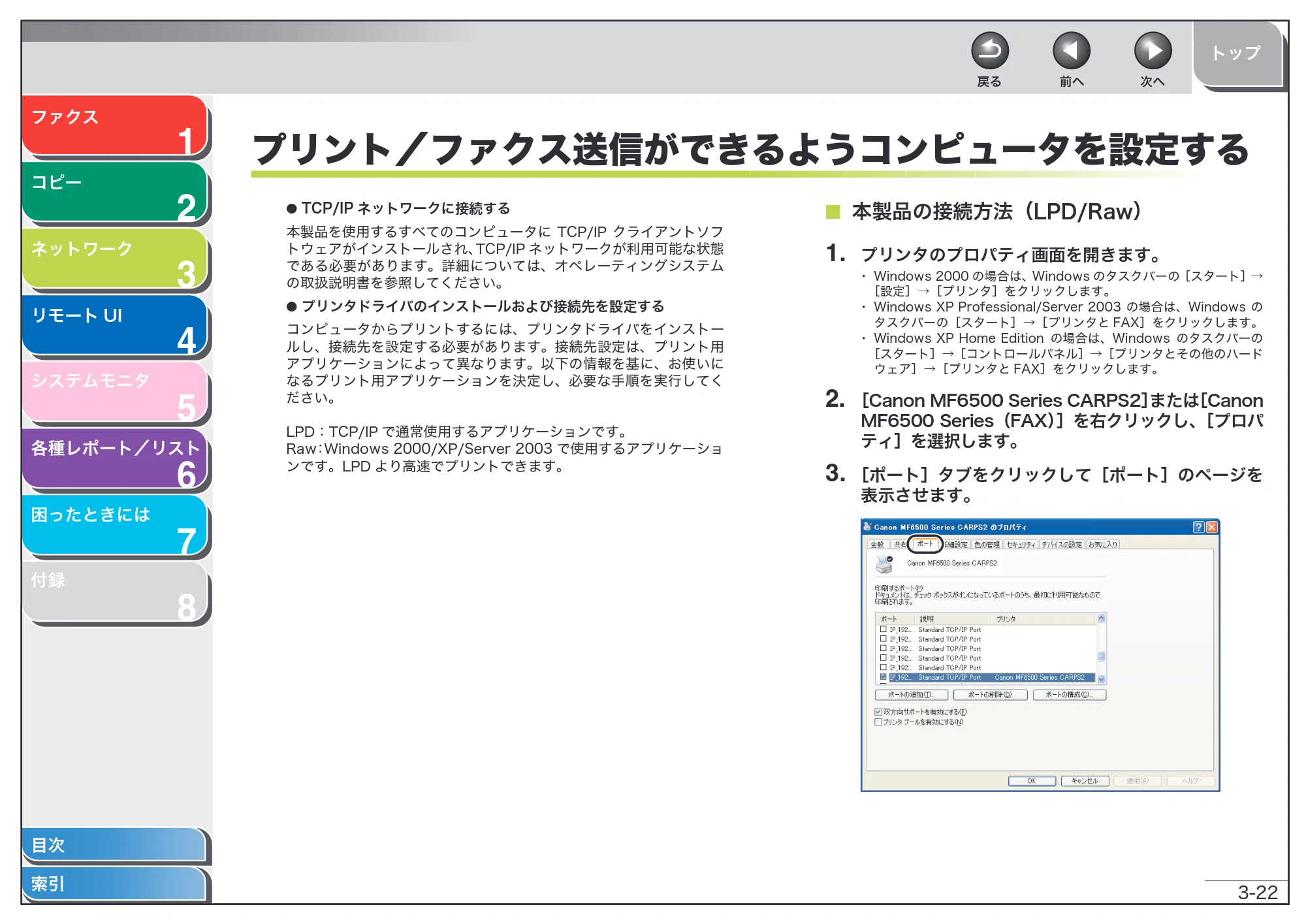Open the トップ tab at top right
Image resolution: width=1306 pixels, height=924 pixels.
click(x=1237, y=54)
